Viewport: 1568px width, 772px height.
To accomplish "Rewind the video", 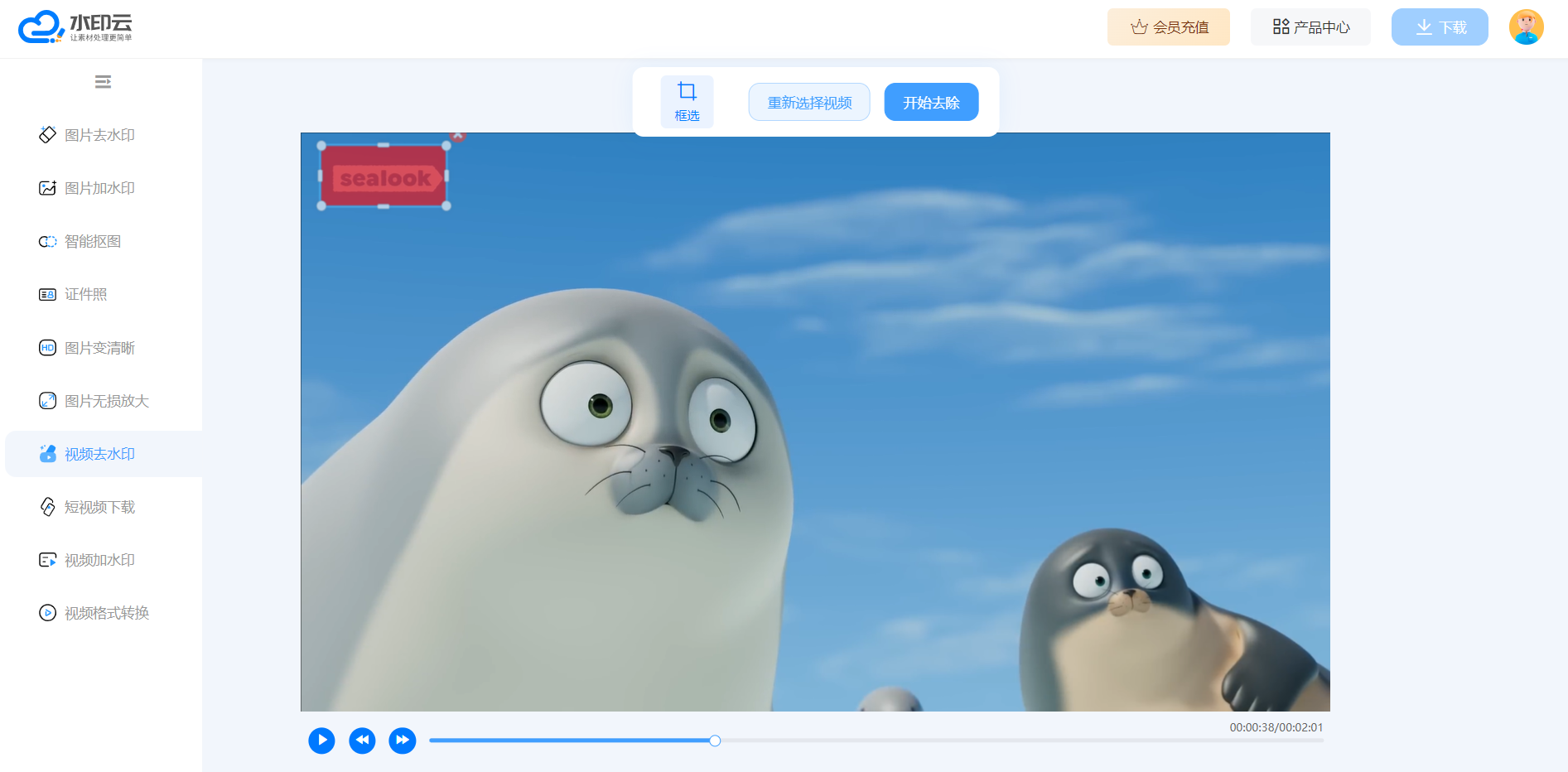I will click(362, 740).
